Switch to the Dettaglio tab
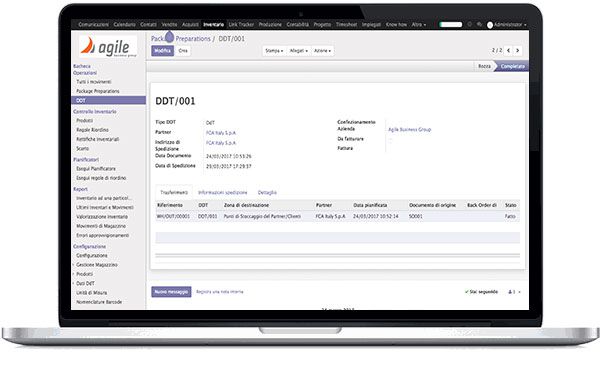Screen dimensions: 600x366 [x=267, y=193]
